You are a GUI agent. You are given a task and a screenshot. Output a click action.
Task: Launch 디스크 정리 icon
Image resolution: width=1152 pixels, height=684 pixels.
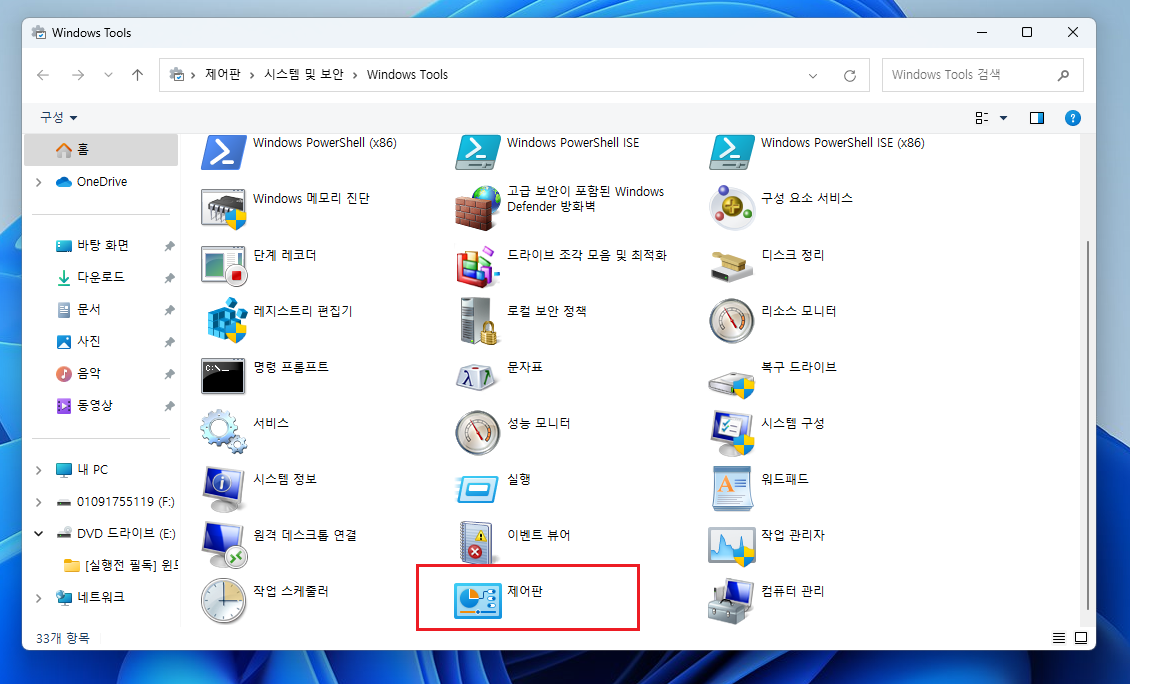732,264
